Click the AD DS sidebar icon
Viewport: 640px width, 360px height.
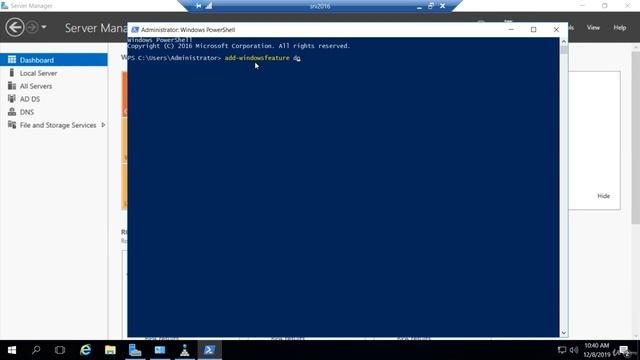click(x=12, y=99)
